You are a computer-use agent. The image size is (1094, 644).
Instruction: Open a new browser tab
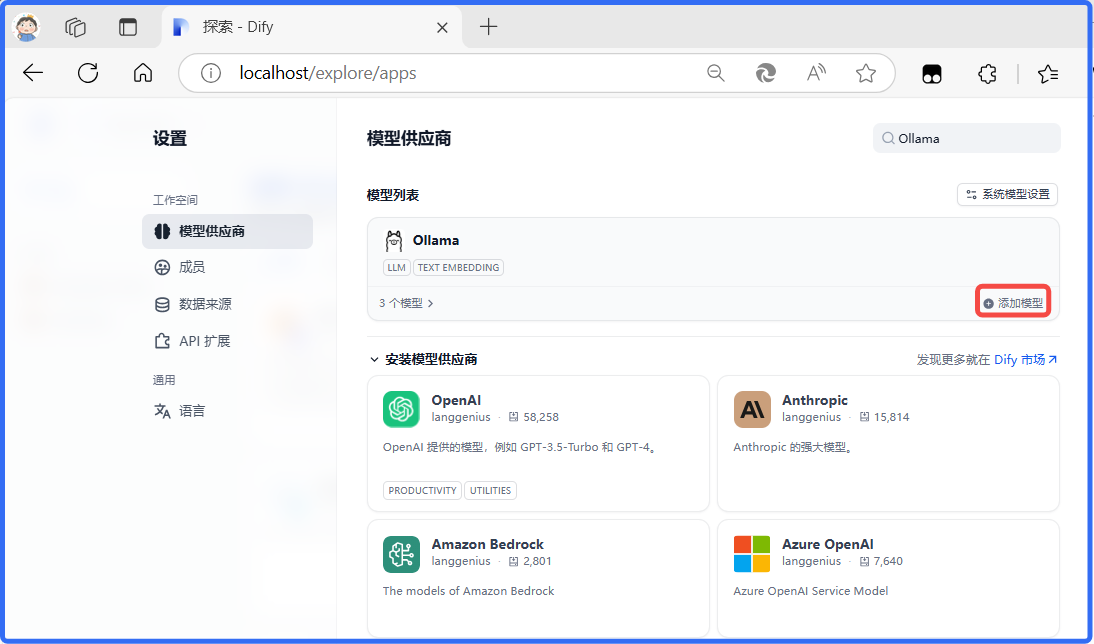[488, 27]
